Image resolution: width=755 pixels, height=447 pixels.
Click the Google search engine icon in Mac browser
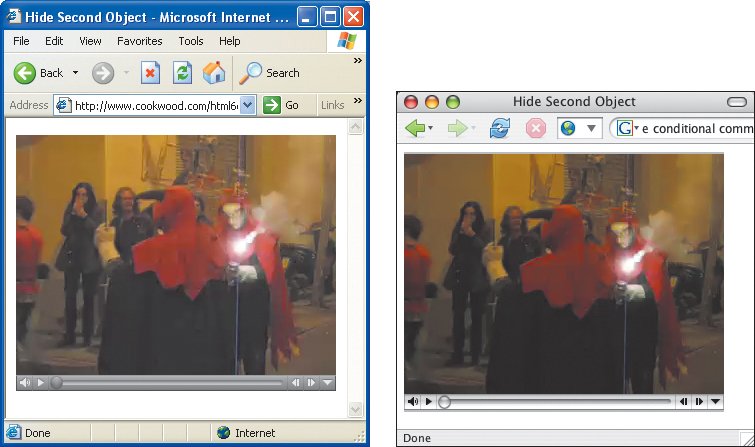pos(625,128)
